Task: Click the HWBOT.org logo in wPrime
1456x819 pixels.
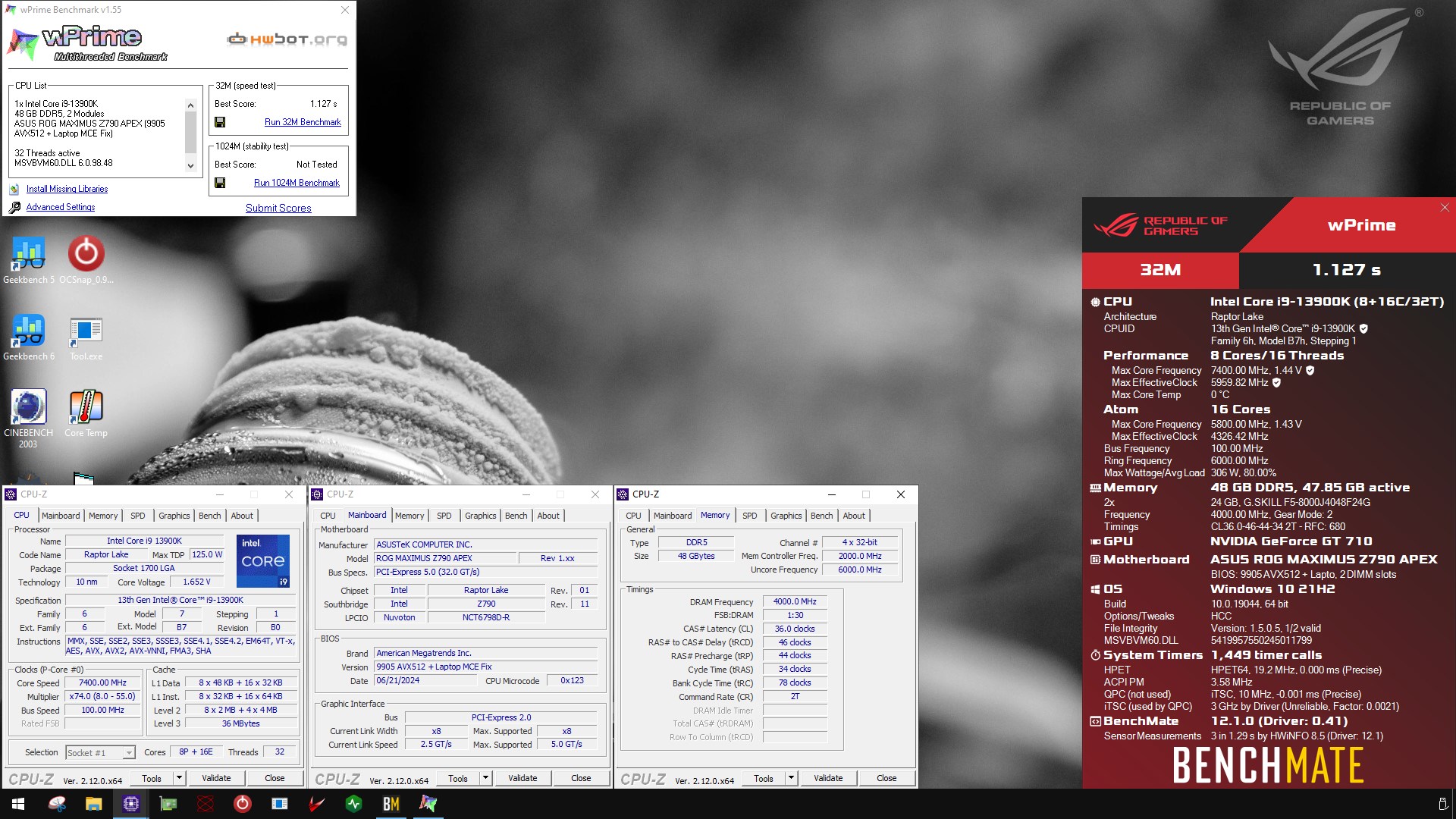Action: coord(287,39)
